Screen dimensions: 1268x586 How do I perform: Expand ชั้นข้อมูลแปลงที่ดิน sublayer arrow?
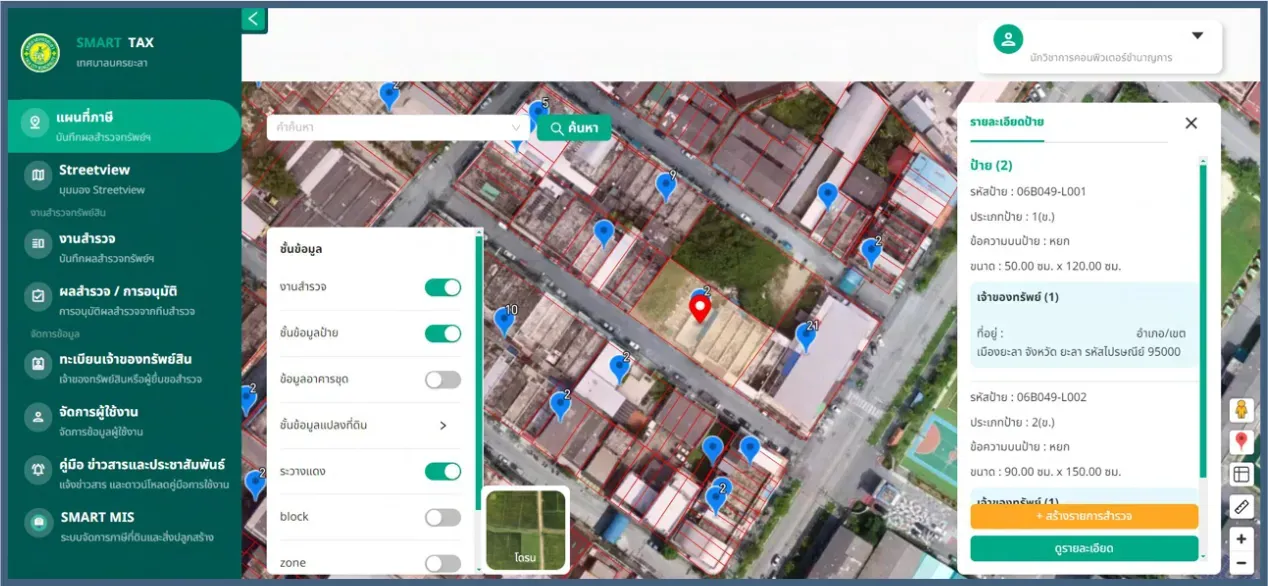pos(443,426)
